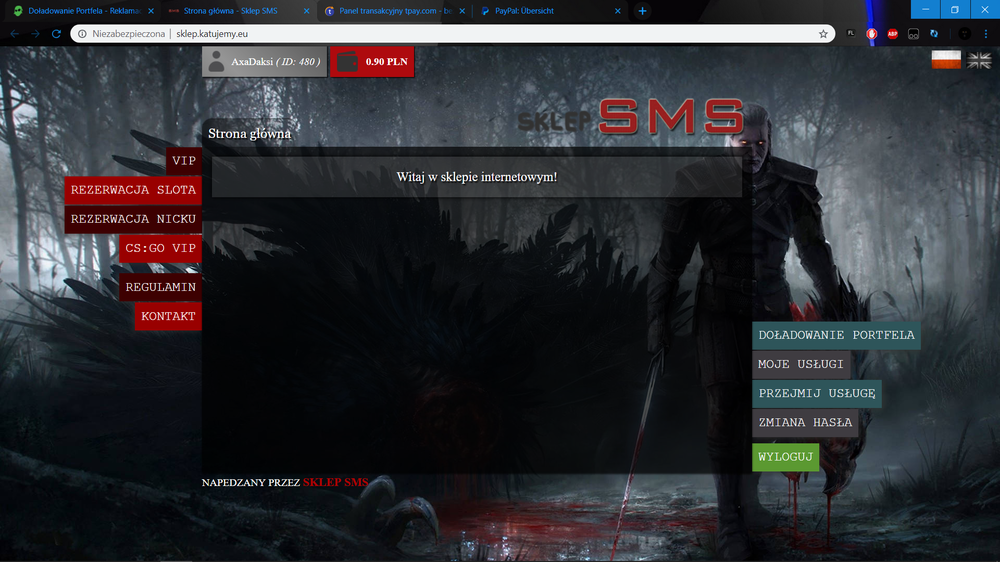The image size is (1000, 562).
Task: Open Rezerwacja Nicku service
Action: 133,219
